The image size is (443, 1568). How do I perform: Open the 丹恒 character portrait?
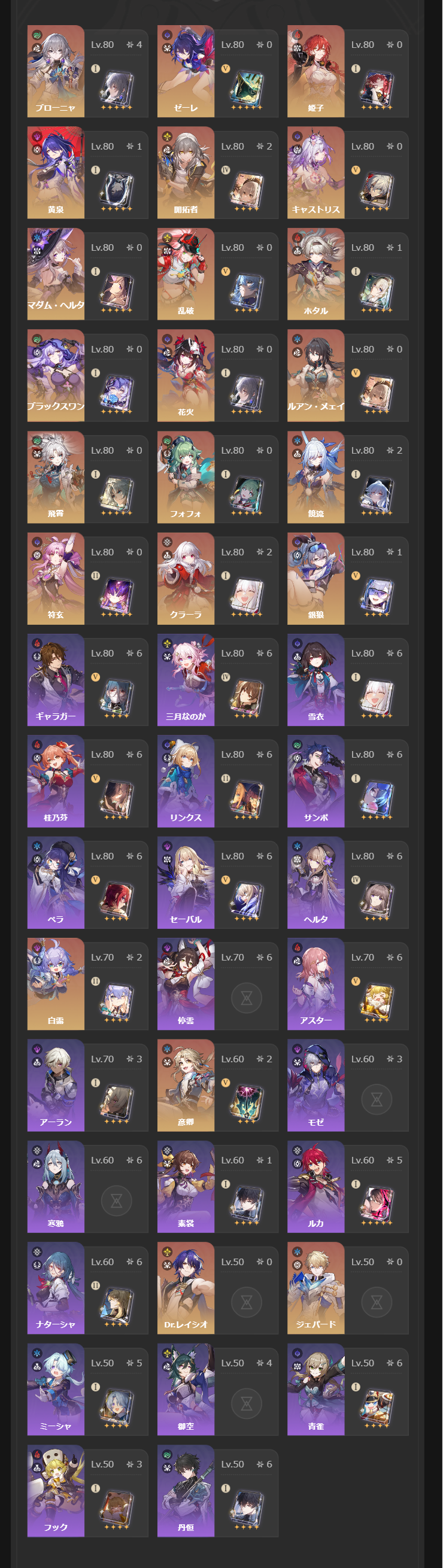(186, 1491)
